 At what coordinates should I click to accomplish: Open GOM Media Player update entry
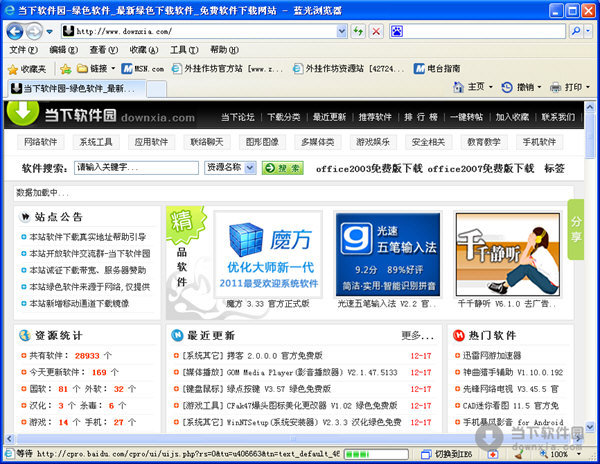tap(289, 372)
